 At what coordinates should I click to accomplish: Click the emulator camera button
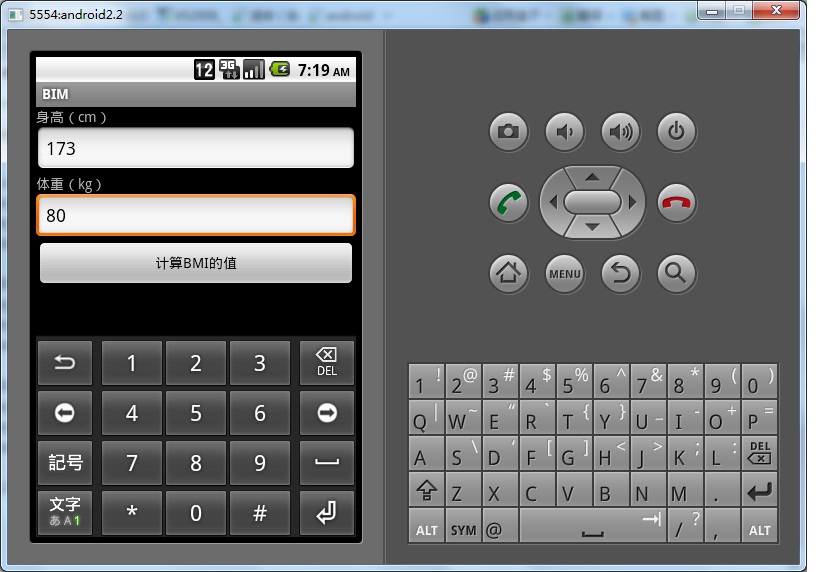(x=508, y=131)
